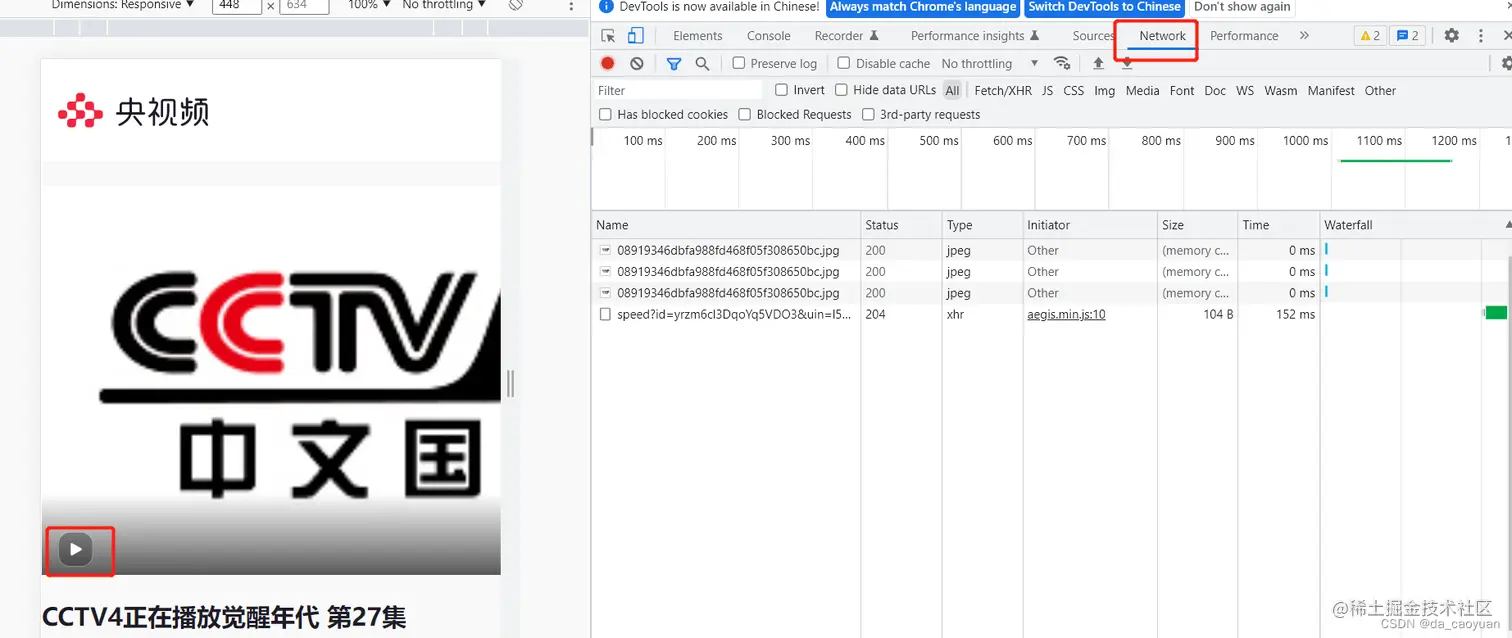Click the play button on the CCTV video

76,549
